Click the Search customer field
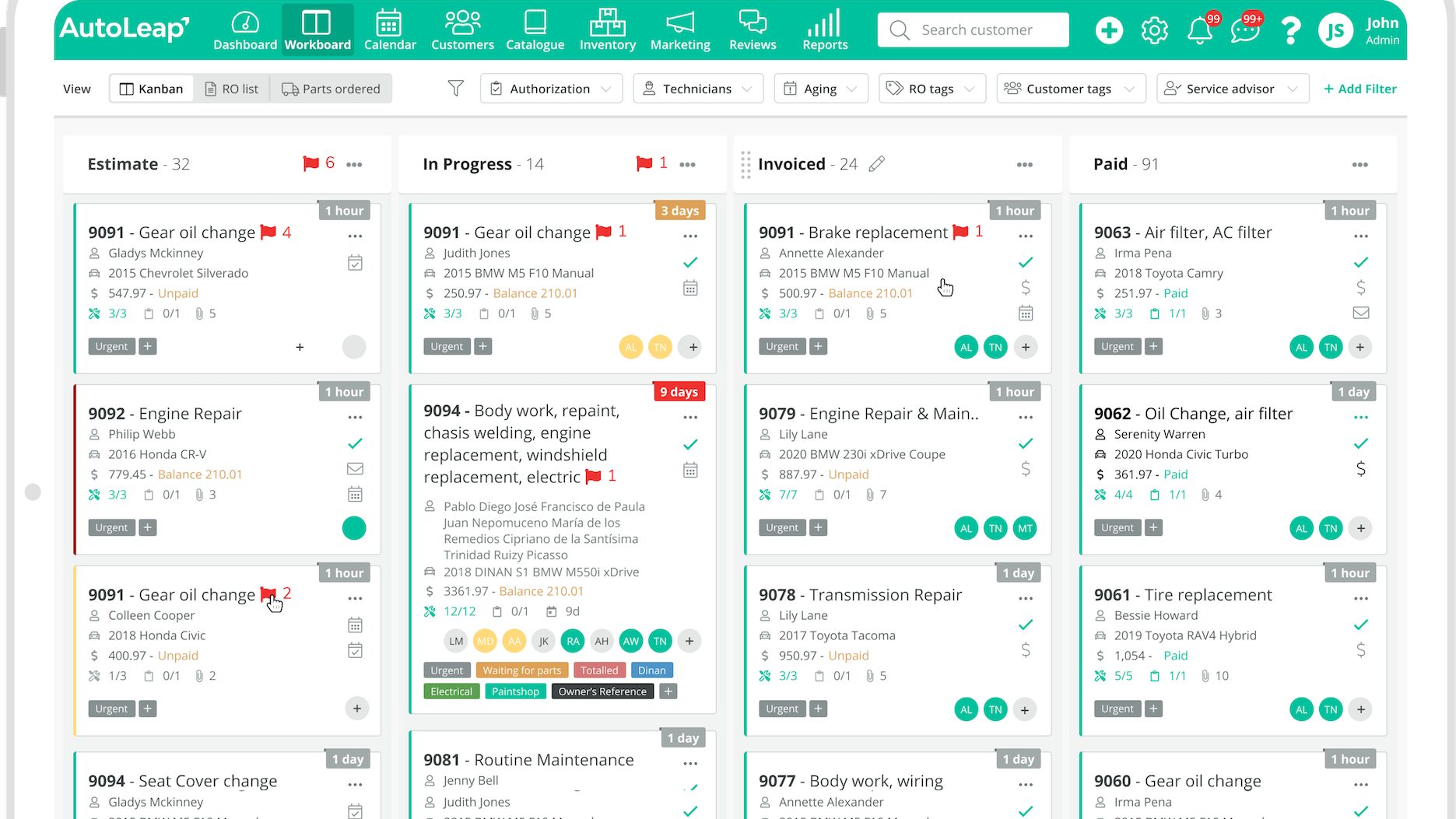Screen dimensions: 1456x819 [974, 30]
